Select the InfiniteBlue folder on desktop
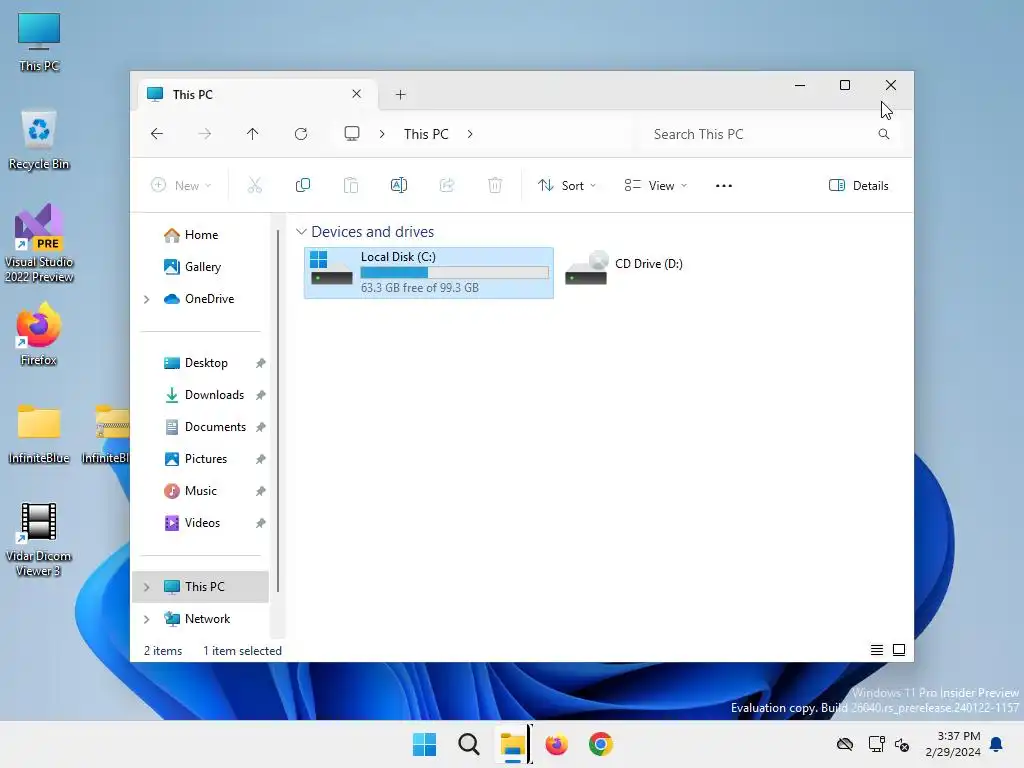Screen dimensions: 1024x768 [x=39, y=434]
